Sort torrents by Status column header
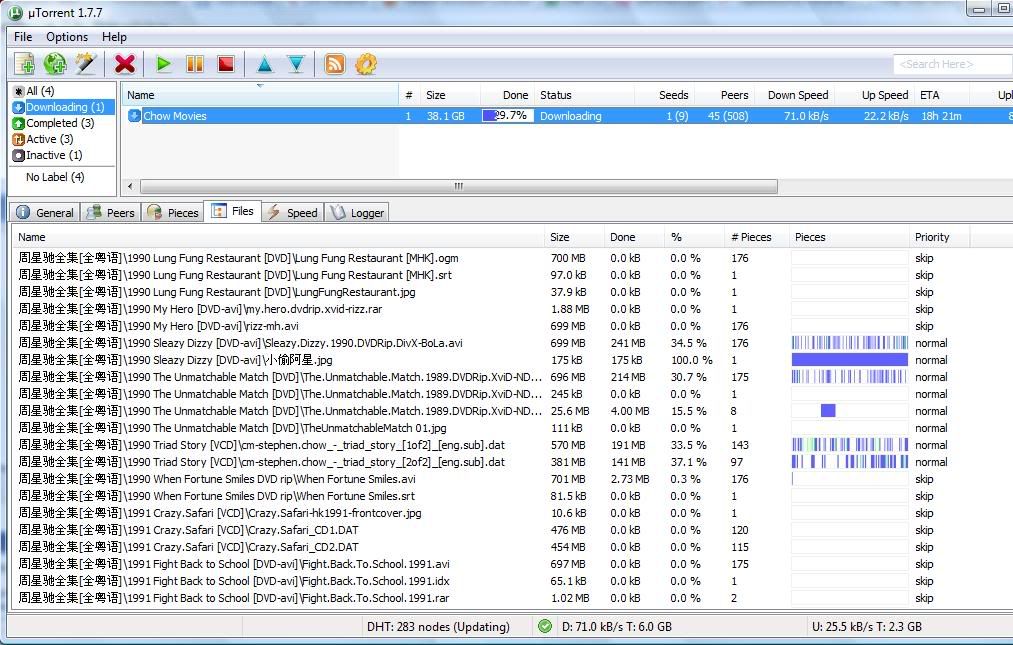 pyautogui.click(x=584, y=95)
